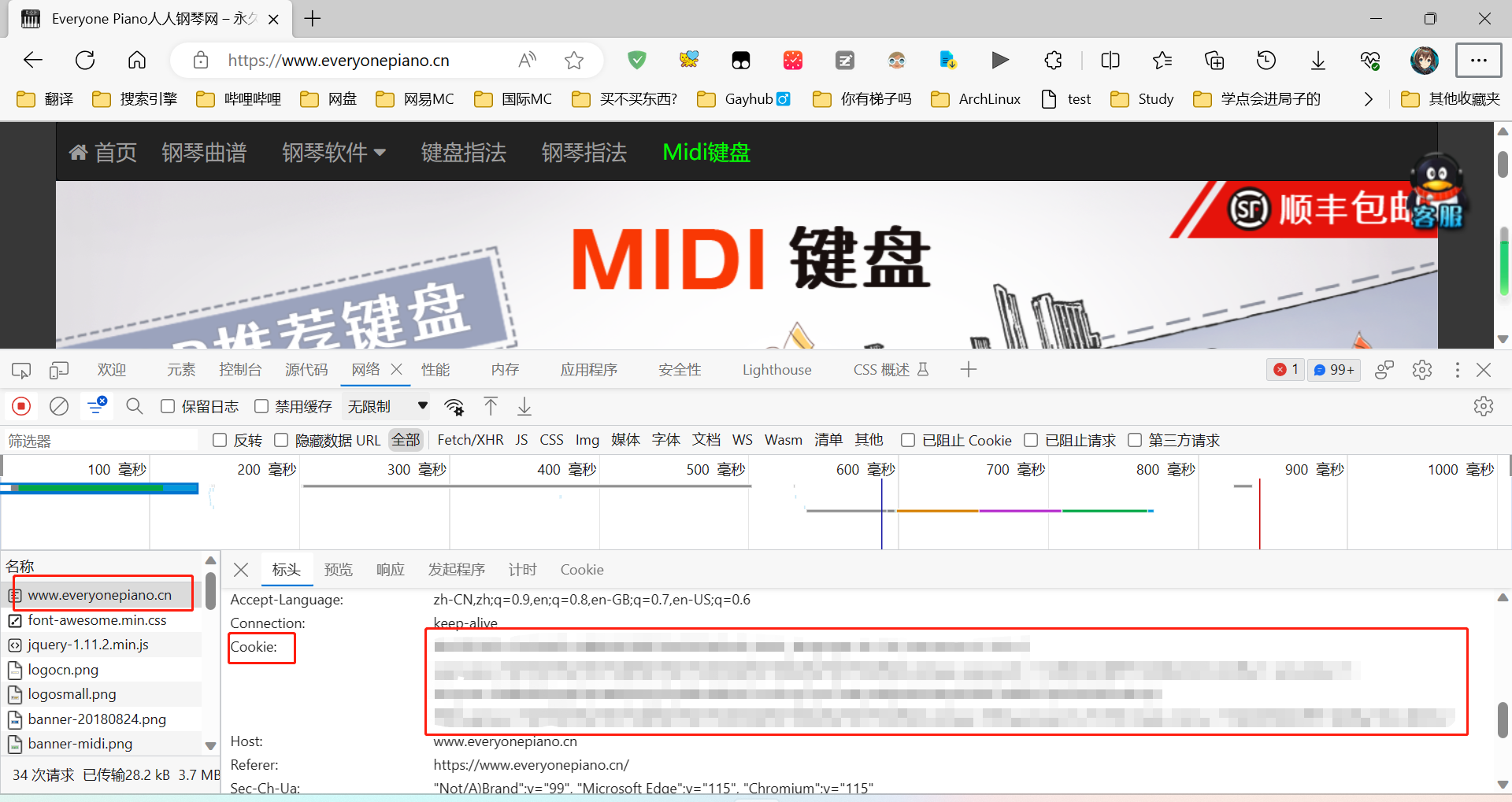1512x802 pixels.
Task: Check 已阻止请求 checkbox
Action: [x=1031, y=440]
